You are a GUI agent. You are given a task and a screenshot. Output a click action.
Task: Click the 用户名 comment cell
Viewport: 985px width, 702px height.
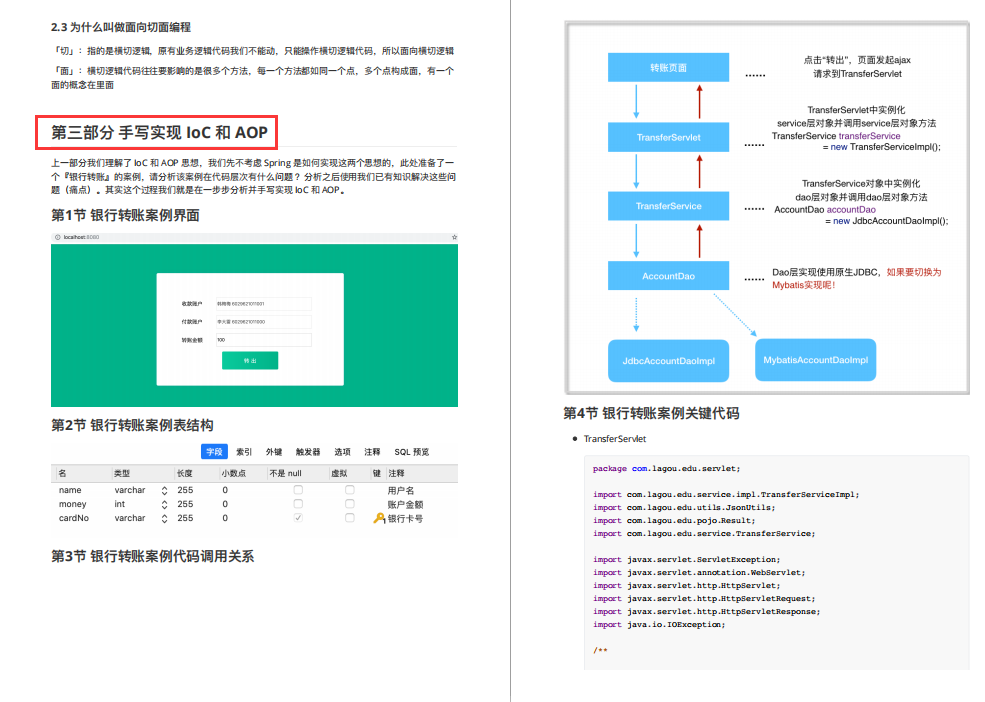pyautogui.click(x=400, y=490)
